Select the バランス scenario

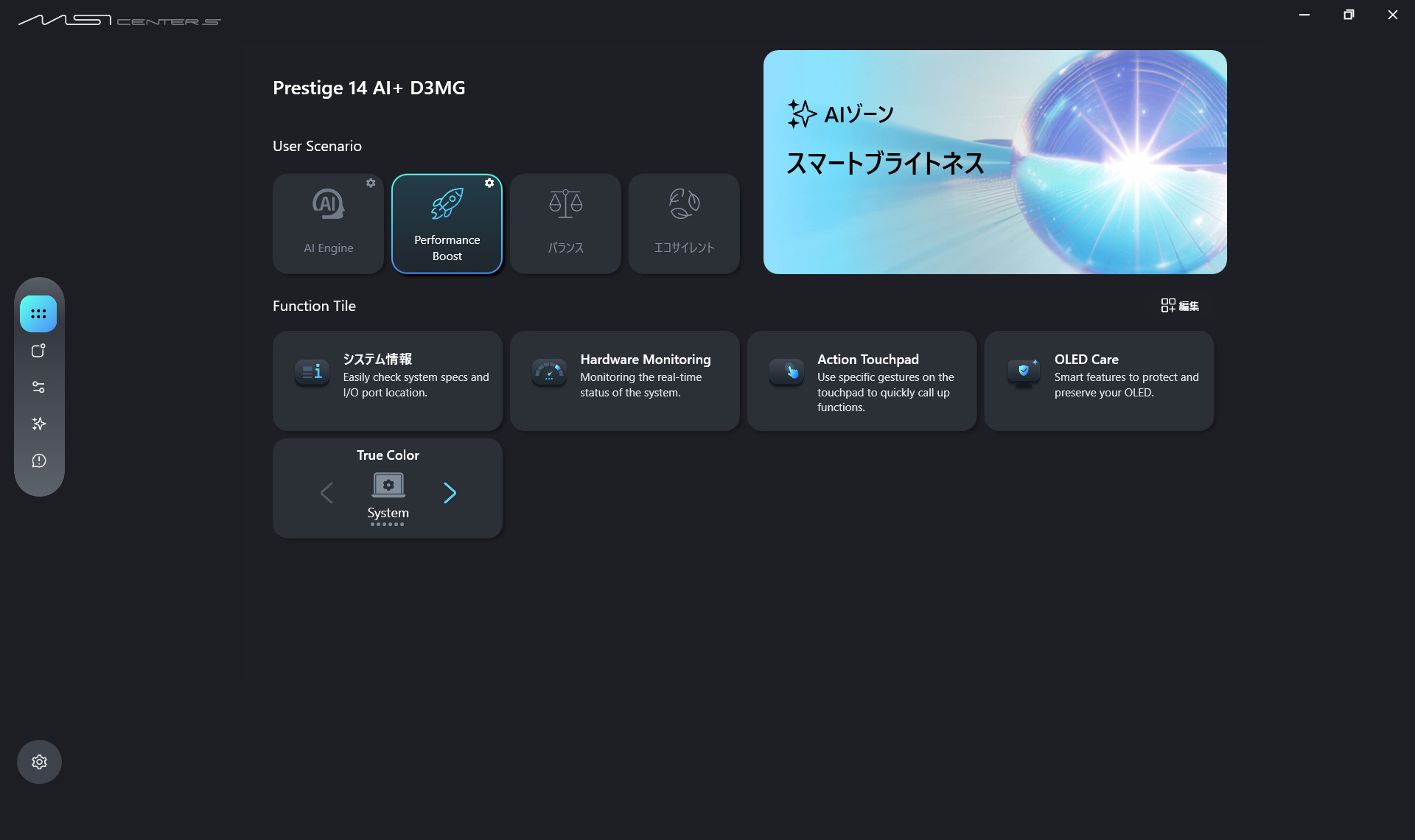pyautogui.click(x=565, y=224)
